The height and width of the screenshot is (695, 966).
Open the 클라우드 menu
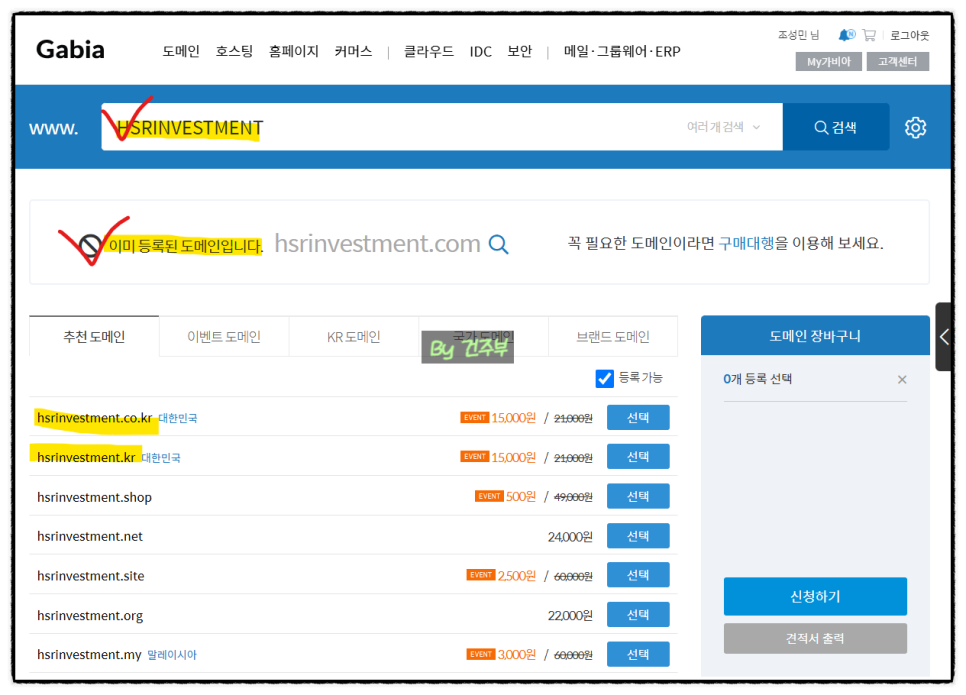[429, 51]
